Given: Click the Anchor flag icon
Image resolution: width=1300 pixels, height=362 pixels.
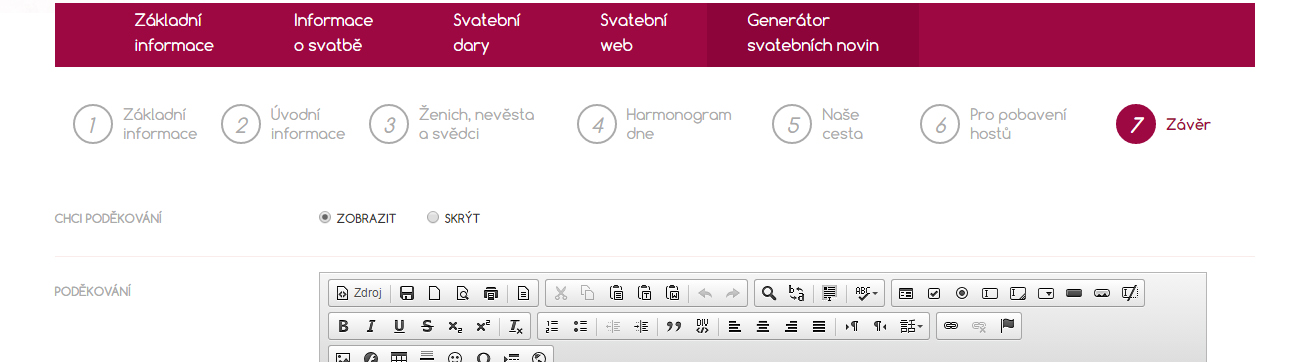Looking at the screenshot, I should (x=1007, y=326).
